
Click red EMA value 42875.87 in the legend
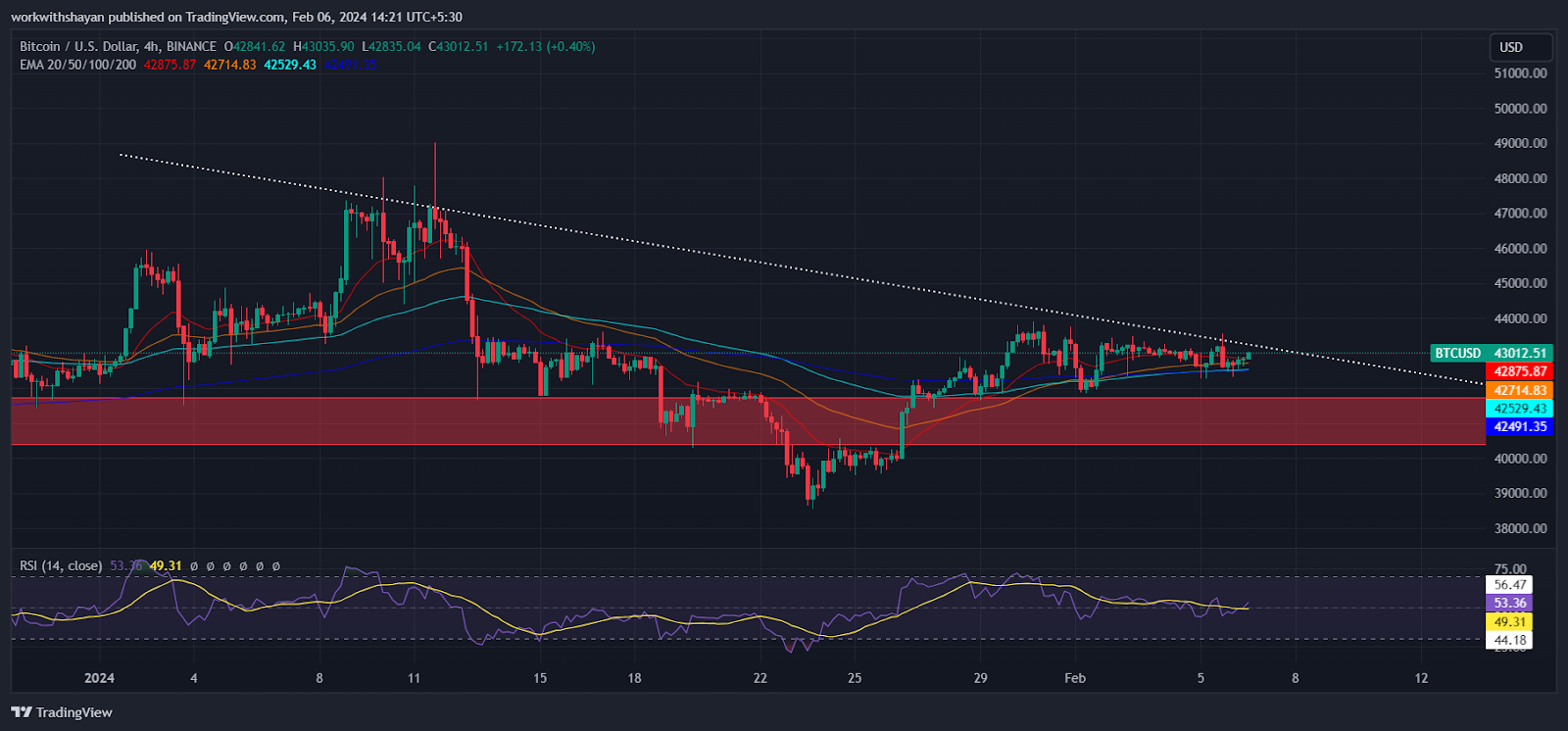click(x=171, y=65)
